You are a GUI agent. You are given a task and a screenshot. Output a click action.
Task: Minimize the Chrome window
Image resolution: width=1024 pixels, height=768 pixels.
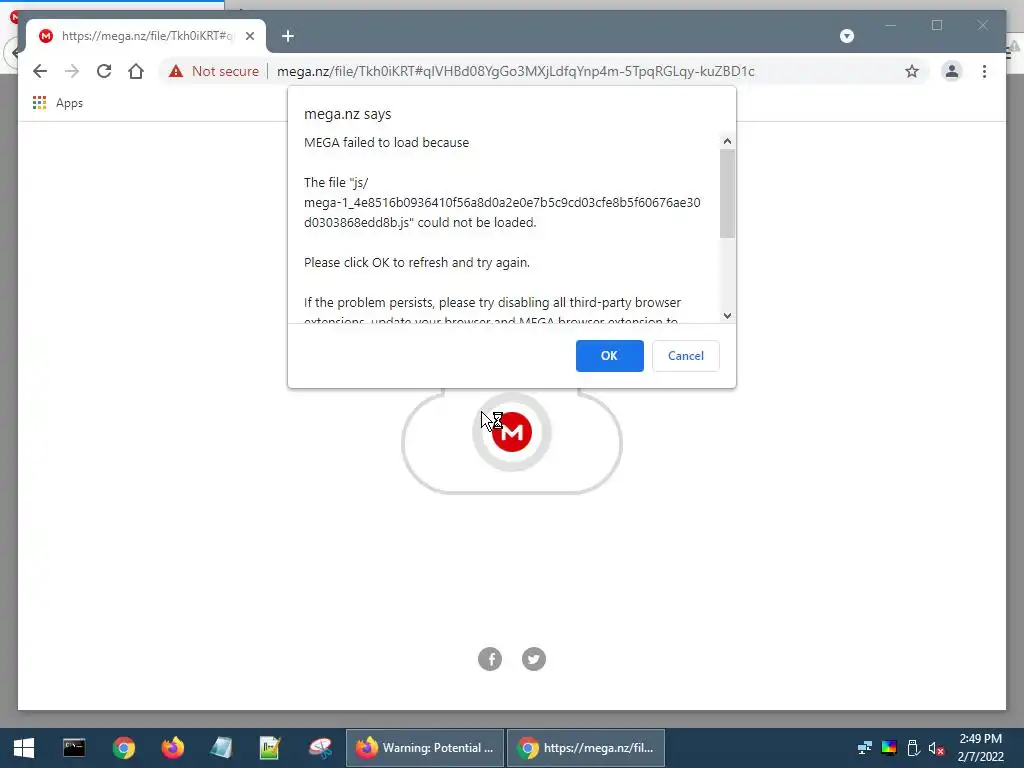[x=891, y=25]
